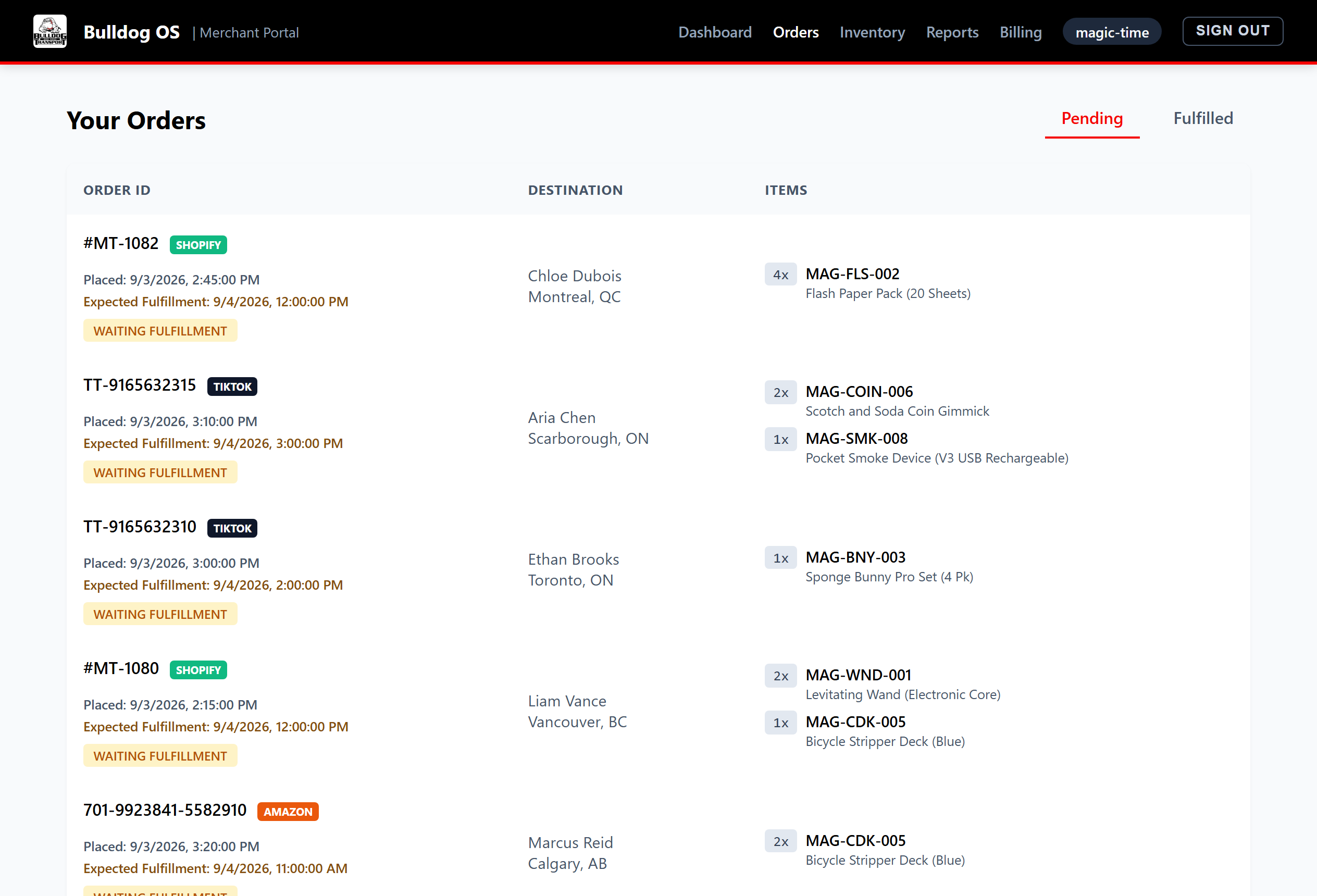Select order 701-9923841-5582910

[165, 811]
